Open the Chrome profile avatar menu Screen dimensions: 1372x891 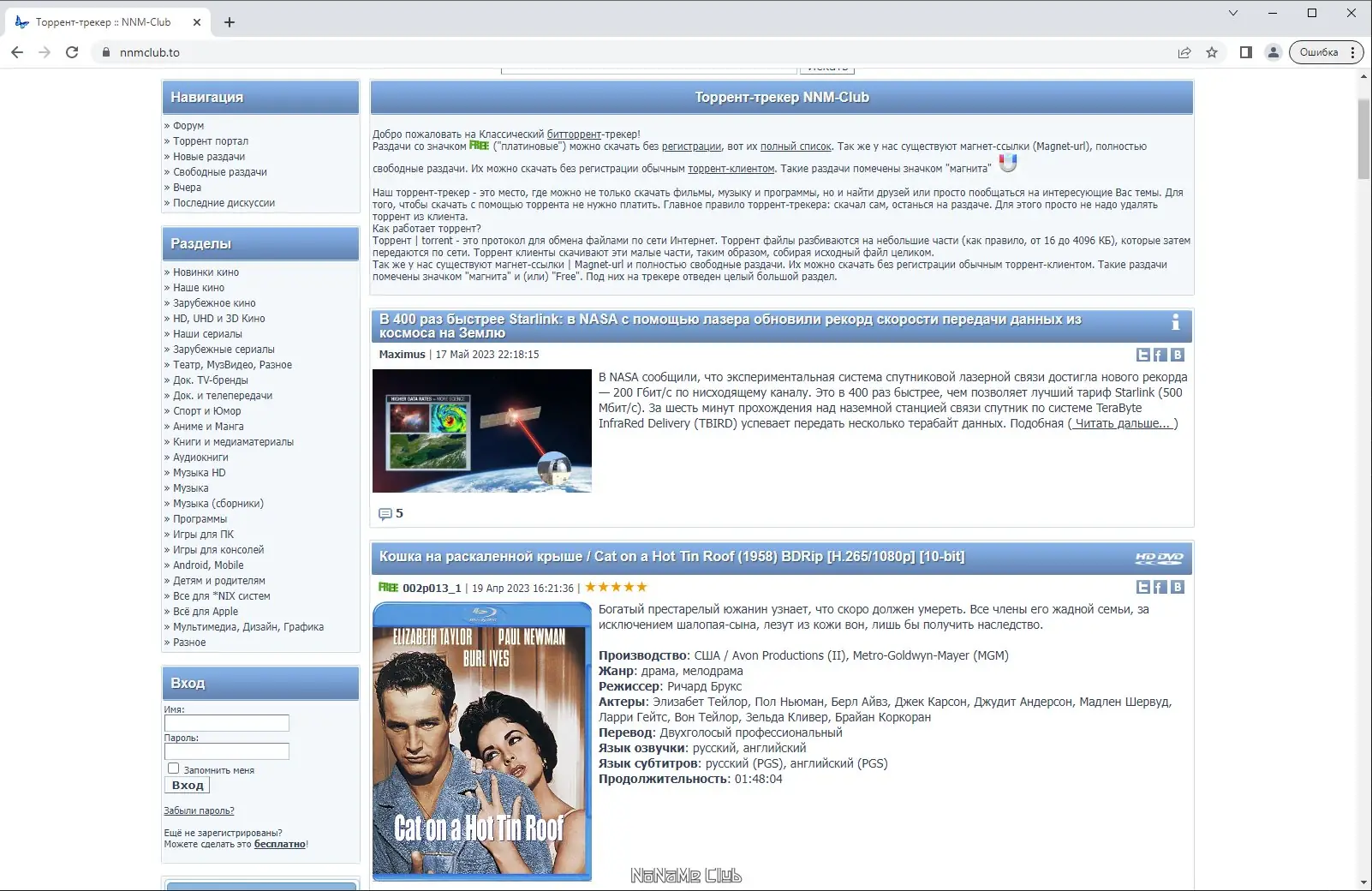coord(1274,52)
